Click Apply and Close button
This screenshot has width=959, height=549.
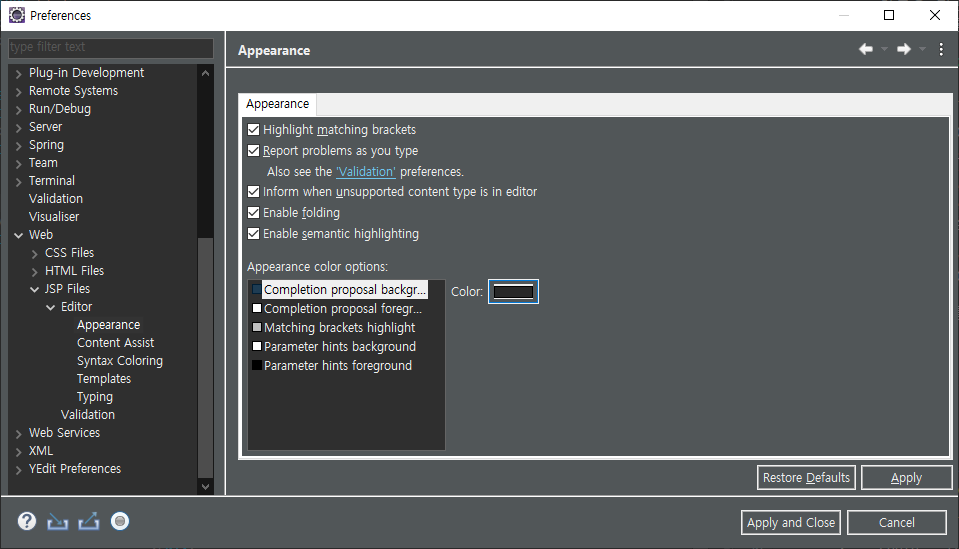point(791,523)
